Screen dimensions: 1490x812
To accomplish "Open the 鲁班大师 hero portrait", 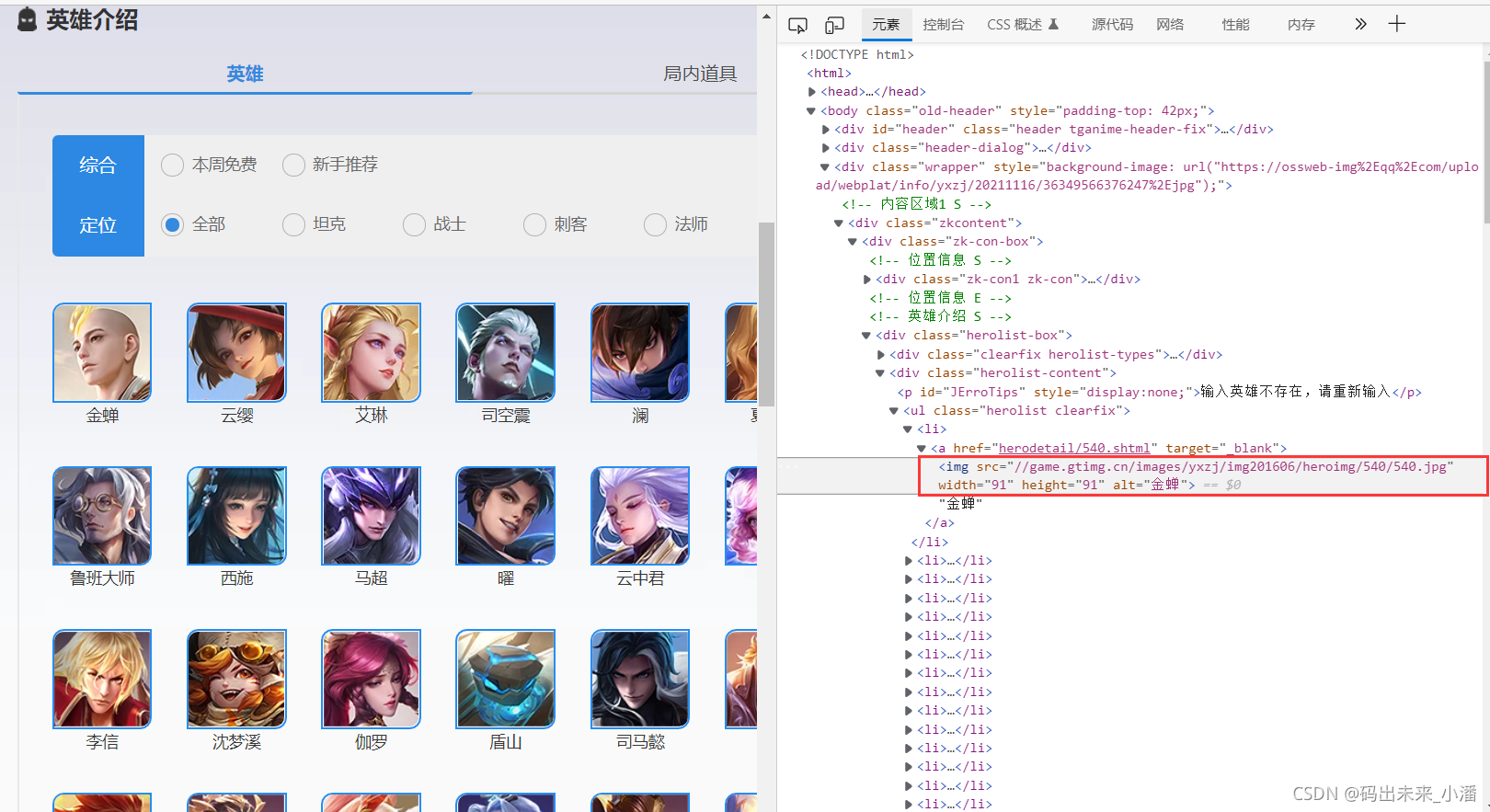I will 102,516.
